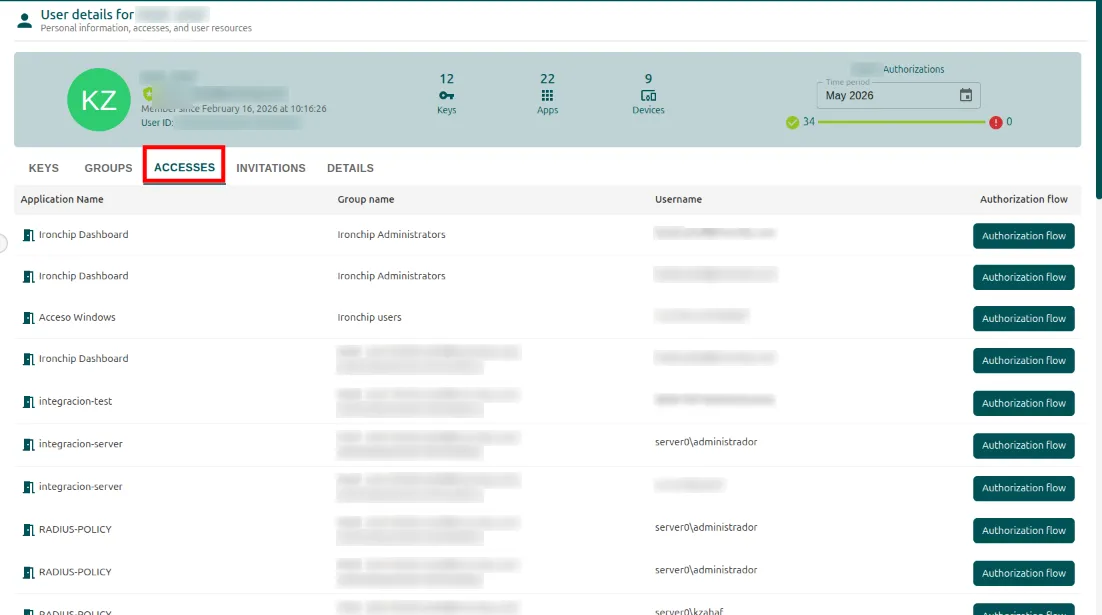This screenshot has width=1102, height=615.
Task: Open the INVITATIONS tab
Action: pos(271,168)
